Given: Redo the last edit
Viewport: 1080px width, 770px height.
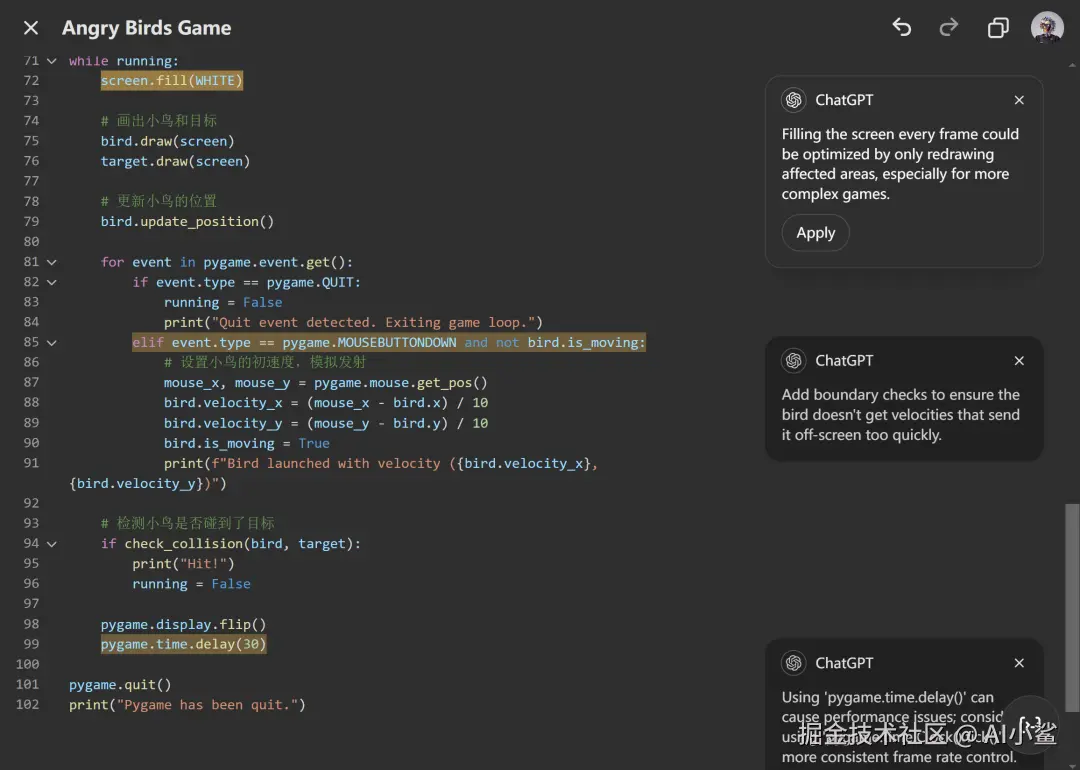Looking at the screenshot, I should click(x=949, y=28).
